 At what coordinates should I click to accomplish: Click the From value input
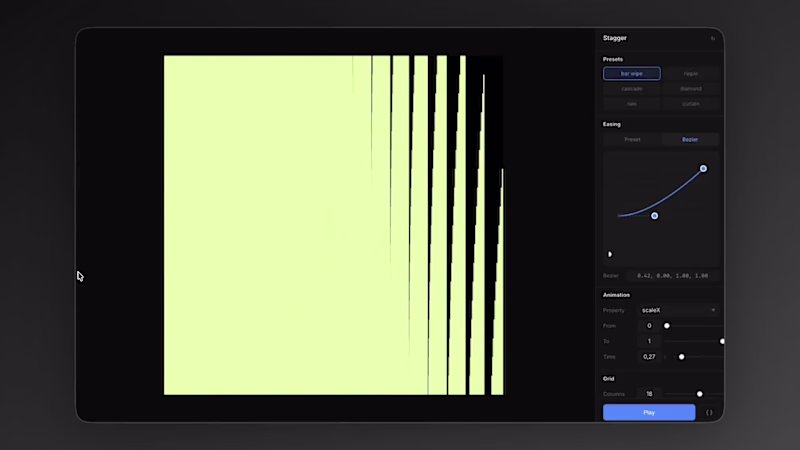point(649,326)
